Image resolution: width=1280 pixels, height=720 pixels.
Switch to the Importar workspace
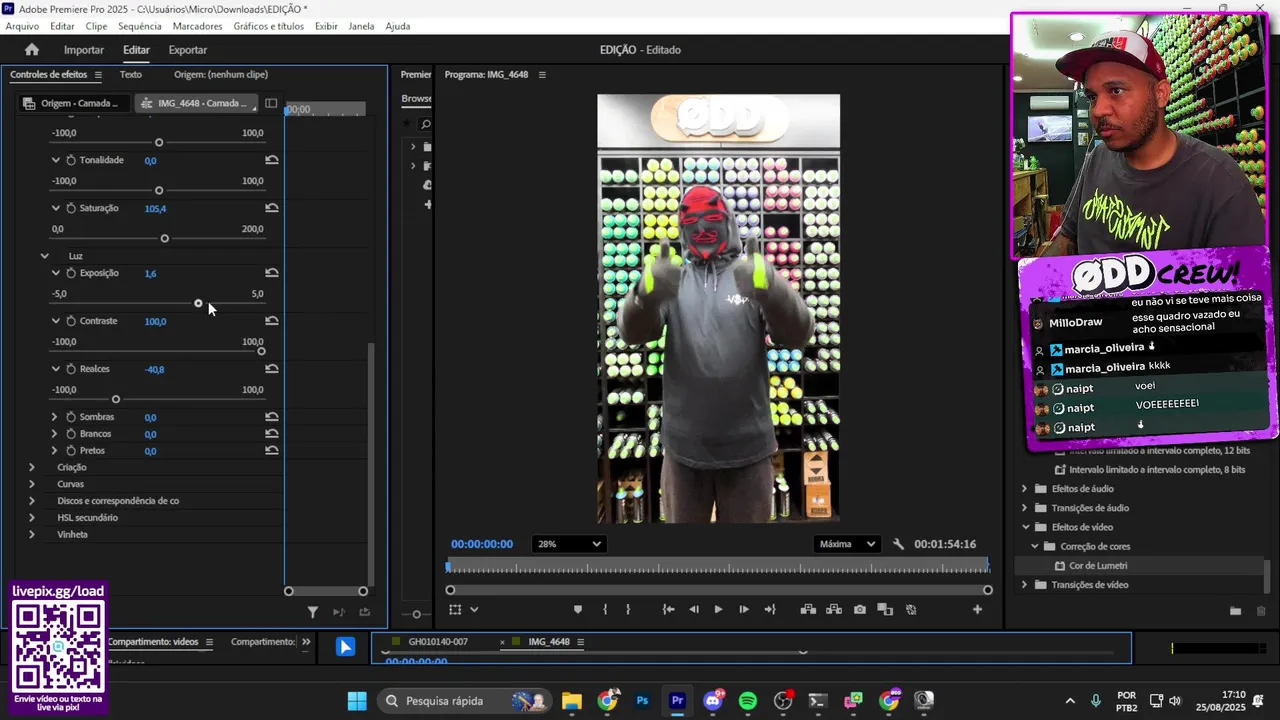[x=84, y=50]
